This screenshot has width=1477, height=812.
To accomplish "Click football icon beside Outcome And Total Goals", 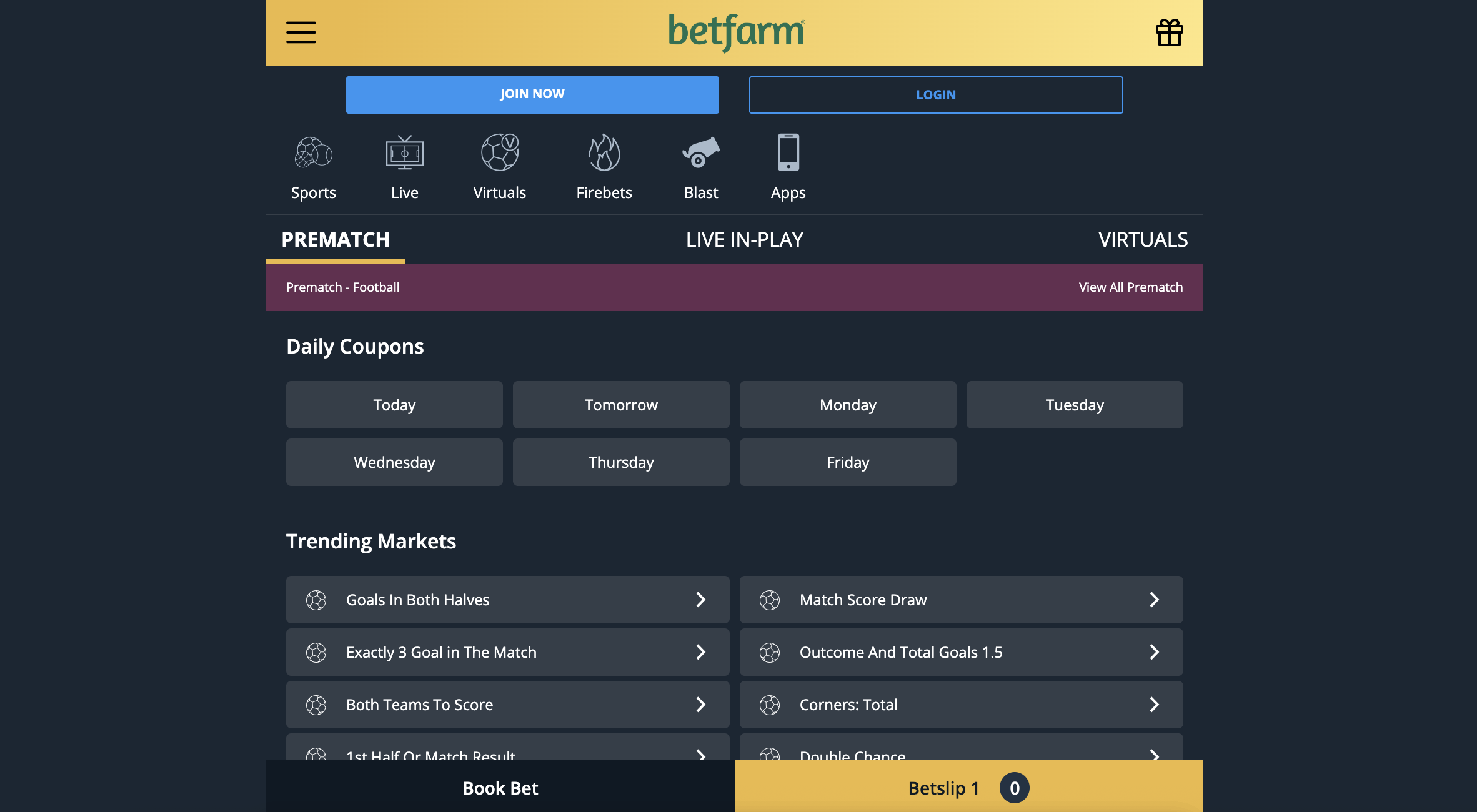I will tap(770, 652).
